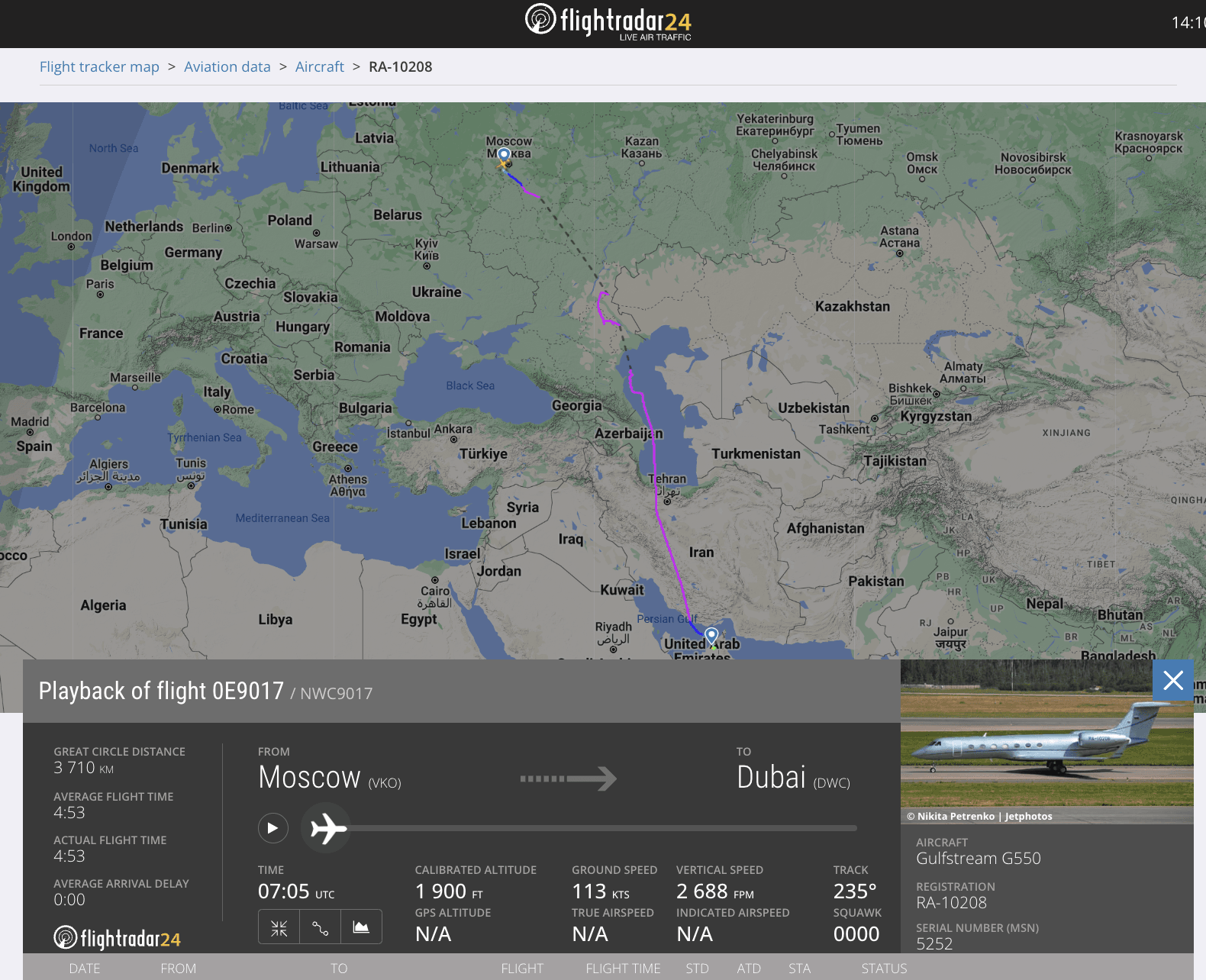Click the STATUS column header

point(884,968)
